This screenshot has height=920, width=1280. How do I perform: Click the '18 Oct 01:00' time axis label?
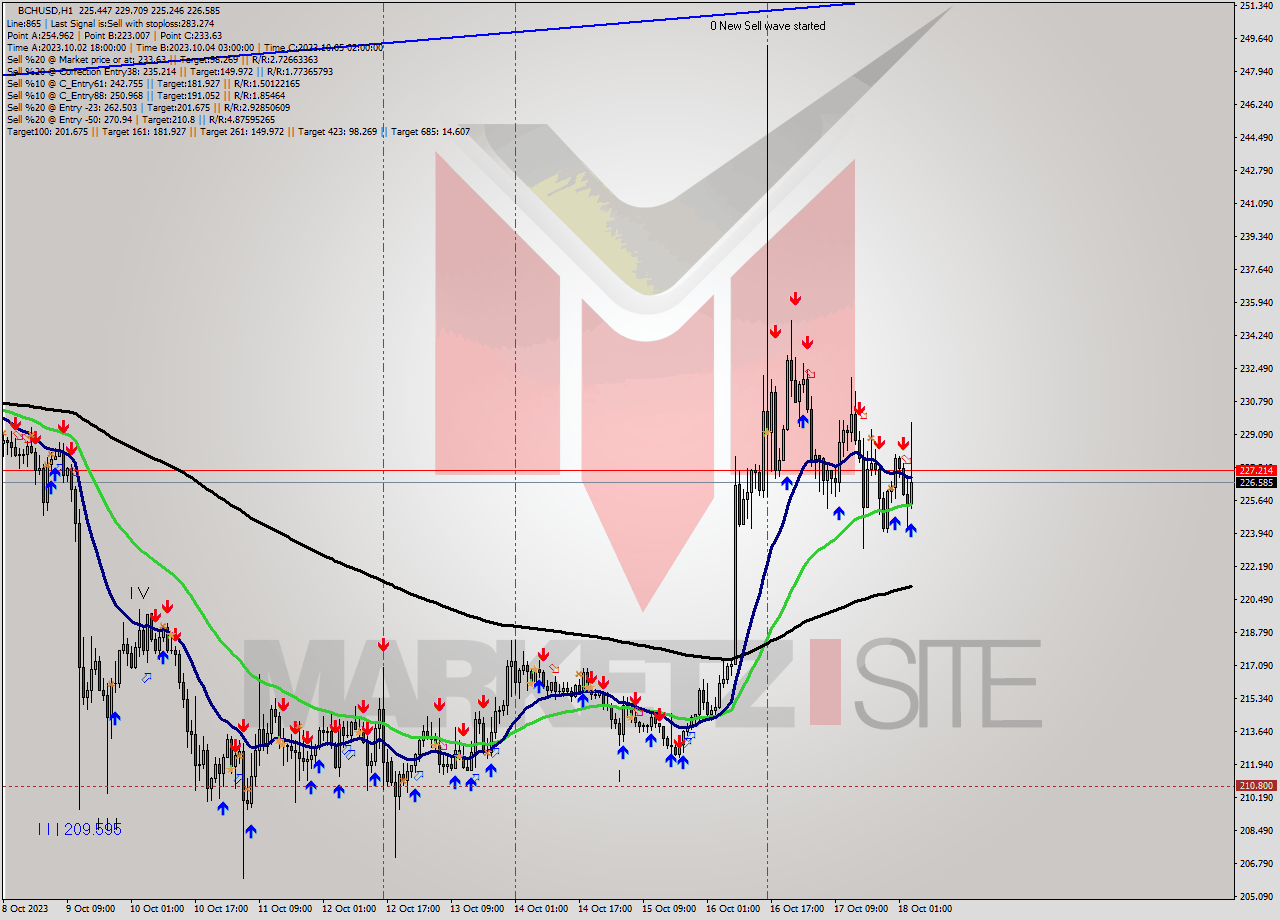[925, 910]
